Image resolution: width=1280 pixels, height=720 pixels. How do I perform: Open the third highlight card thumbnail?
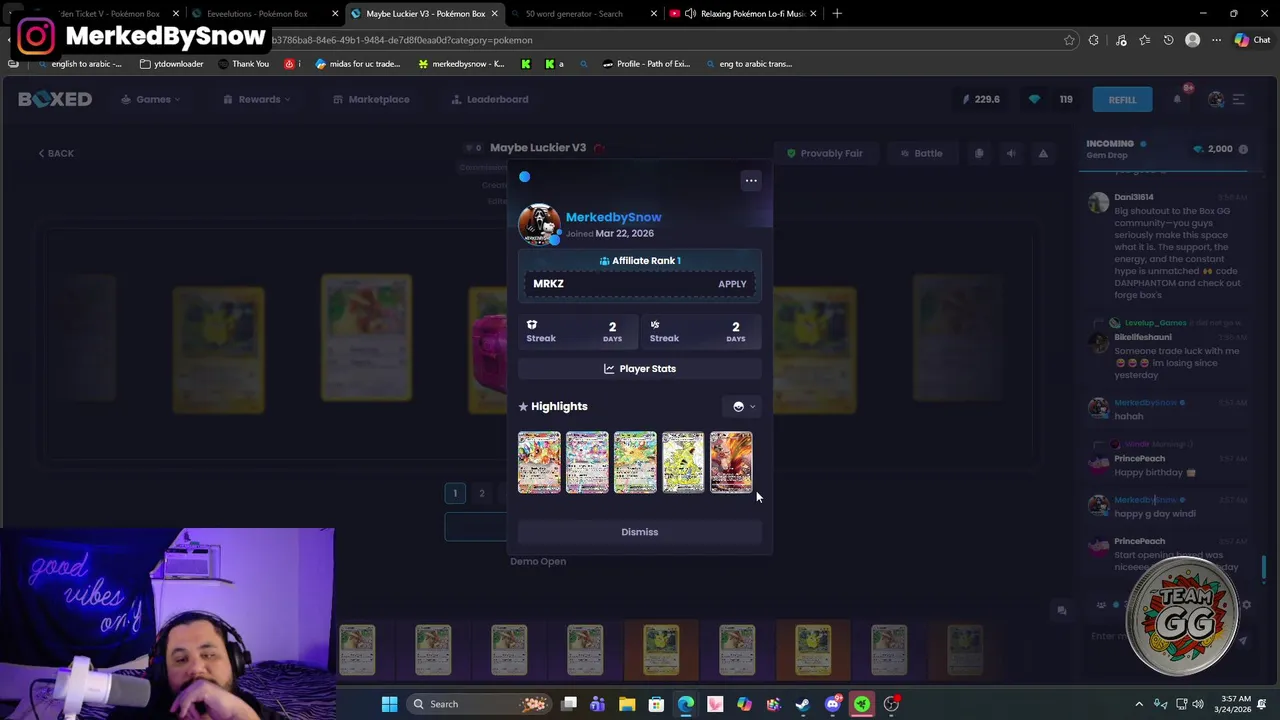(635, 462)
